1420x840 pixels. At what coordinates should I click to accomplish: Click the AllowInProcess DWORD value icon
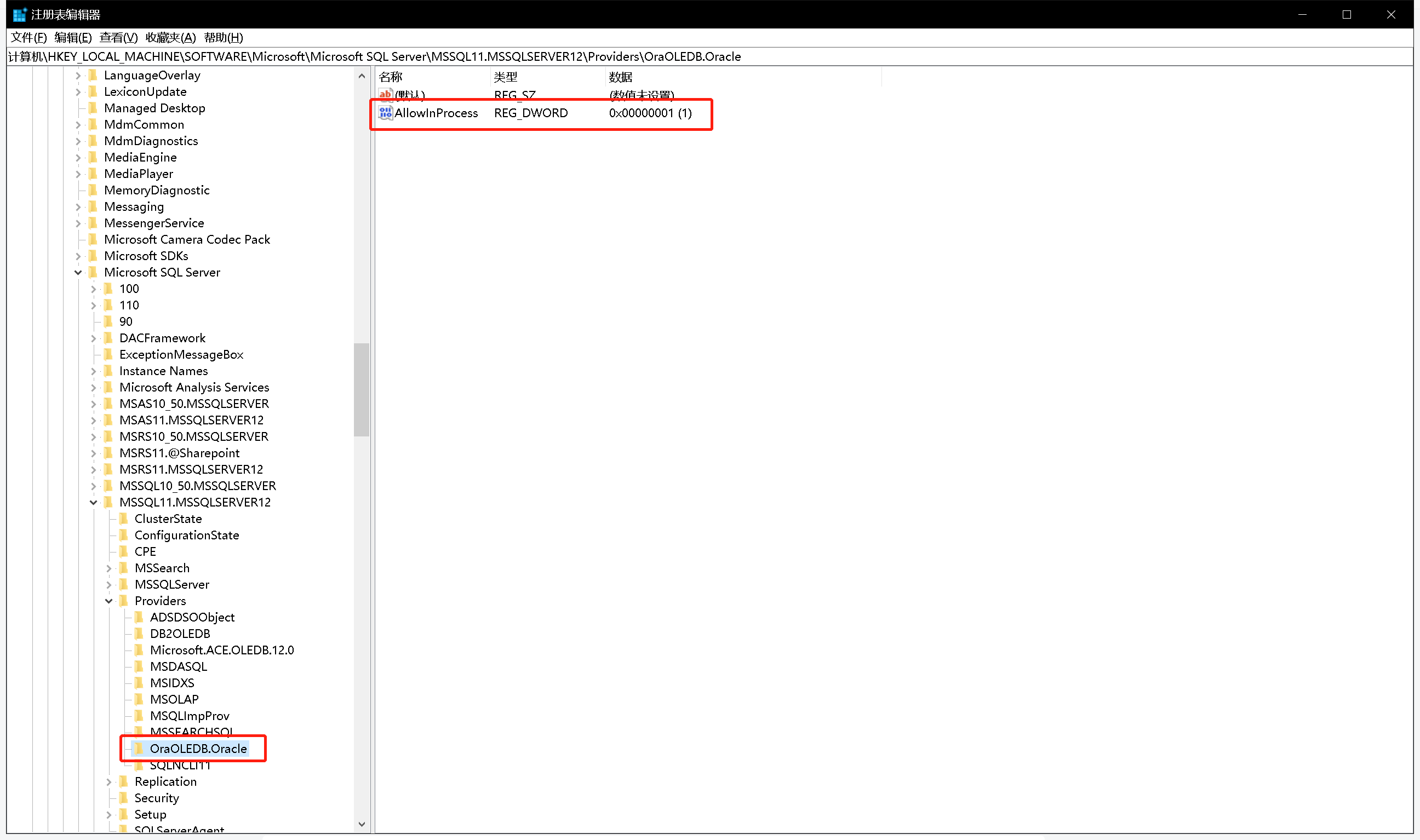pyautogui.click(x=385, y=113)
